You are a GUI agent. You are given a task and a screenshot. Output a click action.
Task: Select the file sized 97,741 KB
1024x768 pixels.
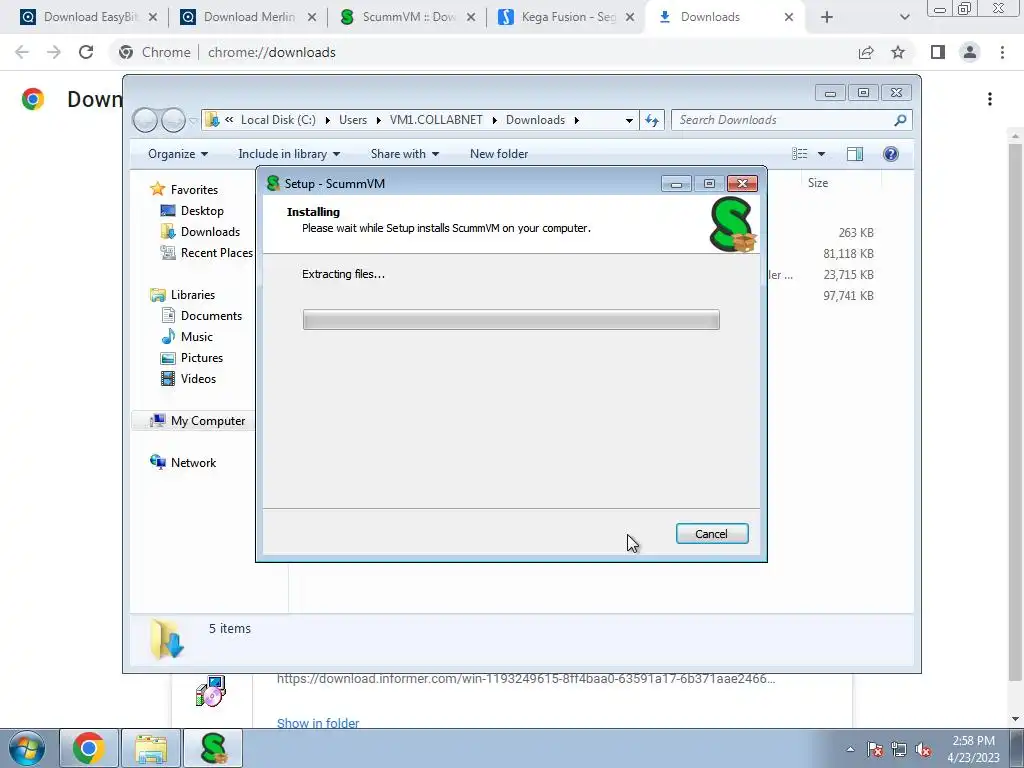pos(848,295)
